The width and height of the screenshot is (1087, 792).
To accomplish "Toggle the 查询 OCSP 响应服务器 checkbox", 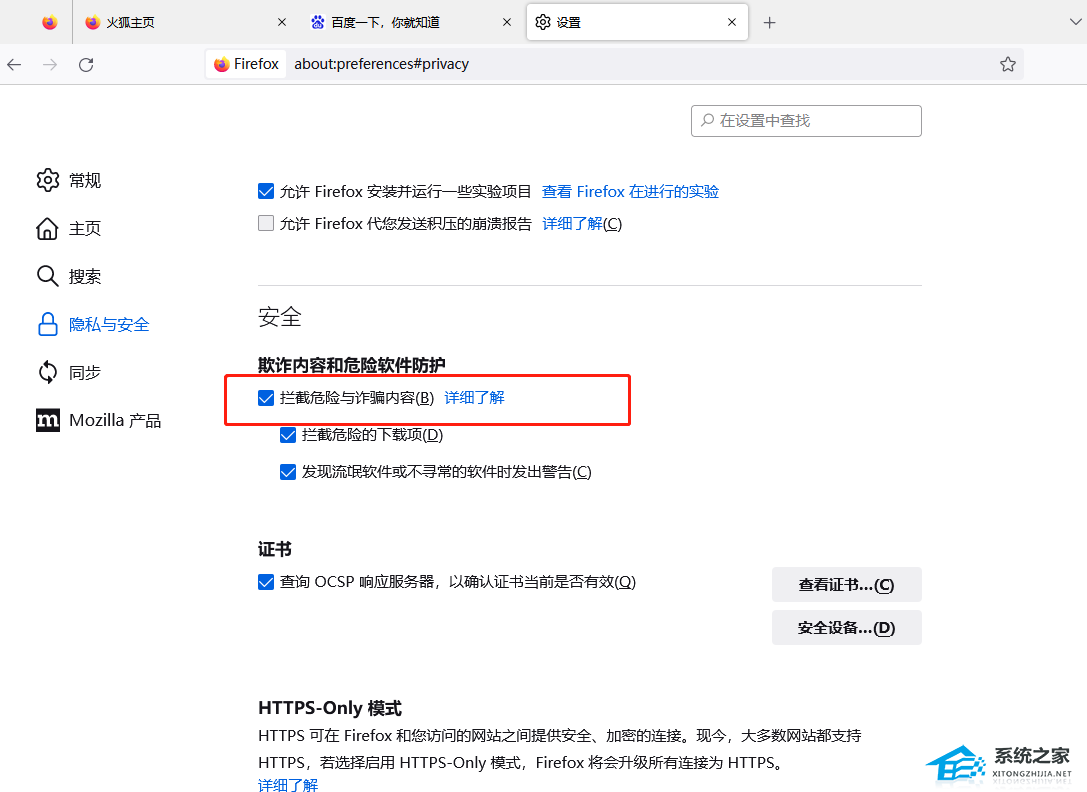I will [x=266, y=582].
